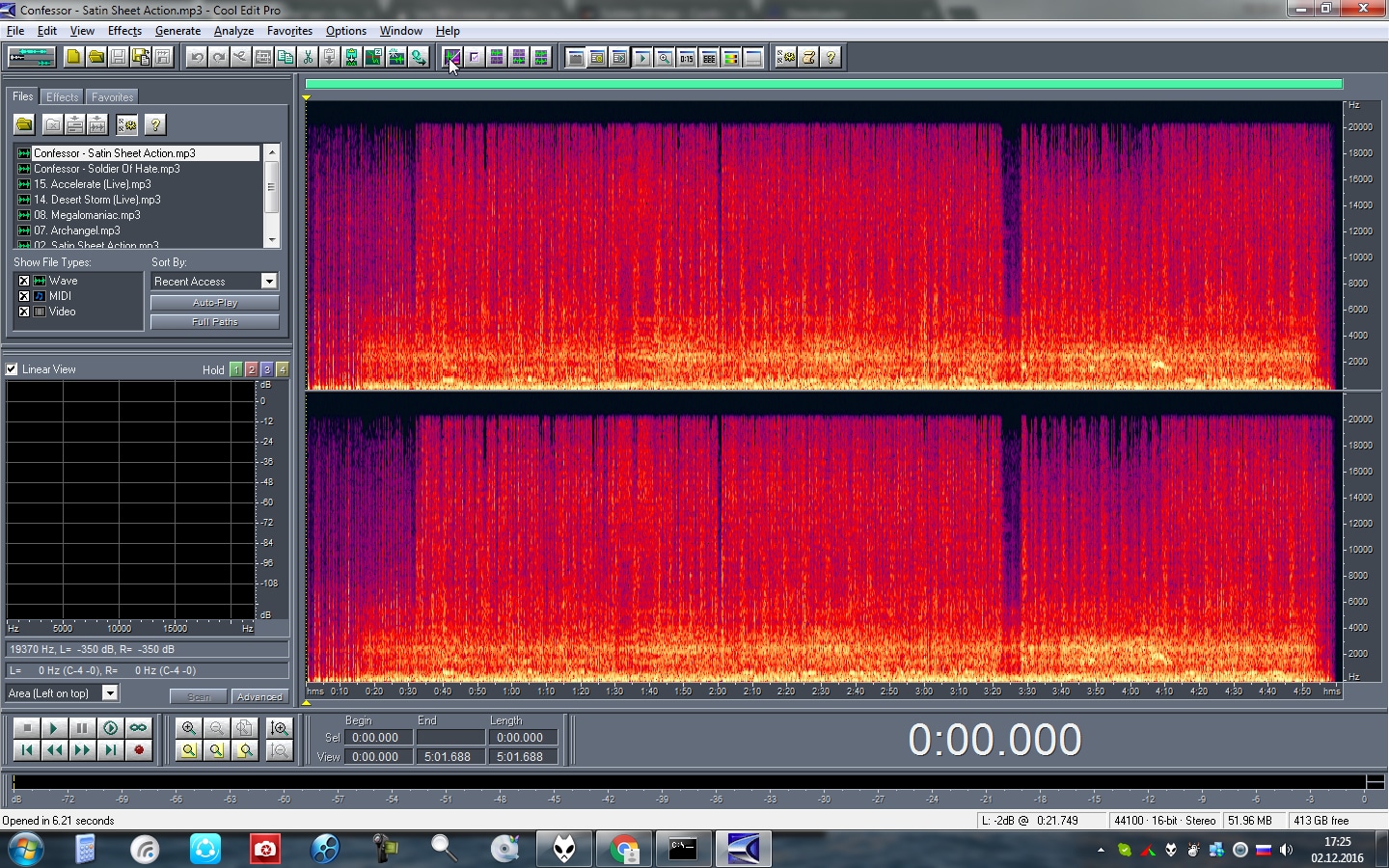The width and height of the screenshot is (1389, 868).
Task: Toggle Hold button 4 in frequency analysis
Action: (x=282, y=369)
